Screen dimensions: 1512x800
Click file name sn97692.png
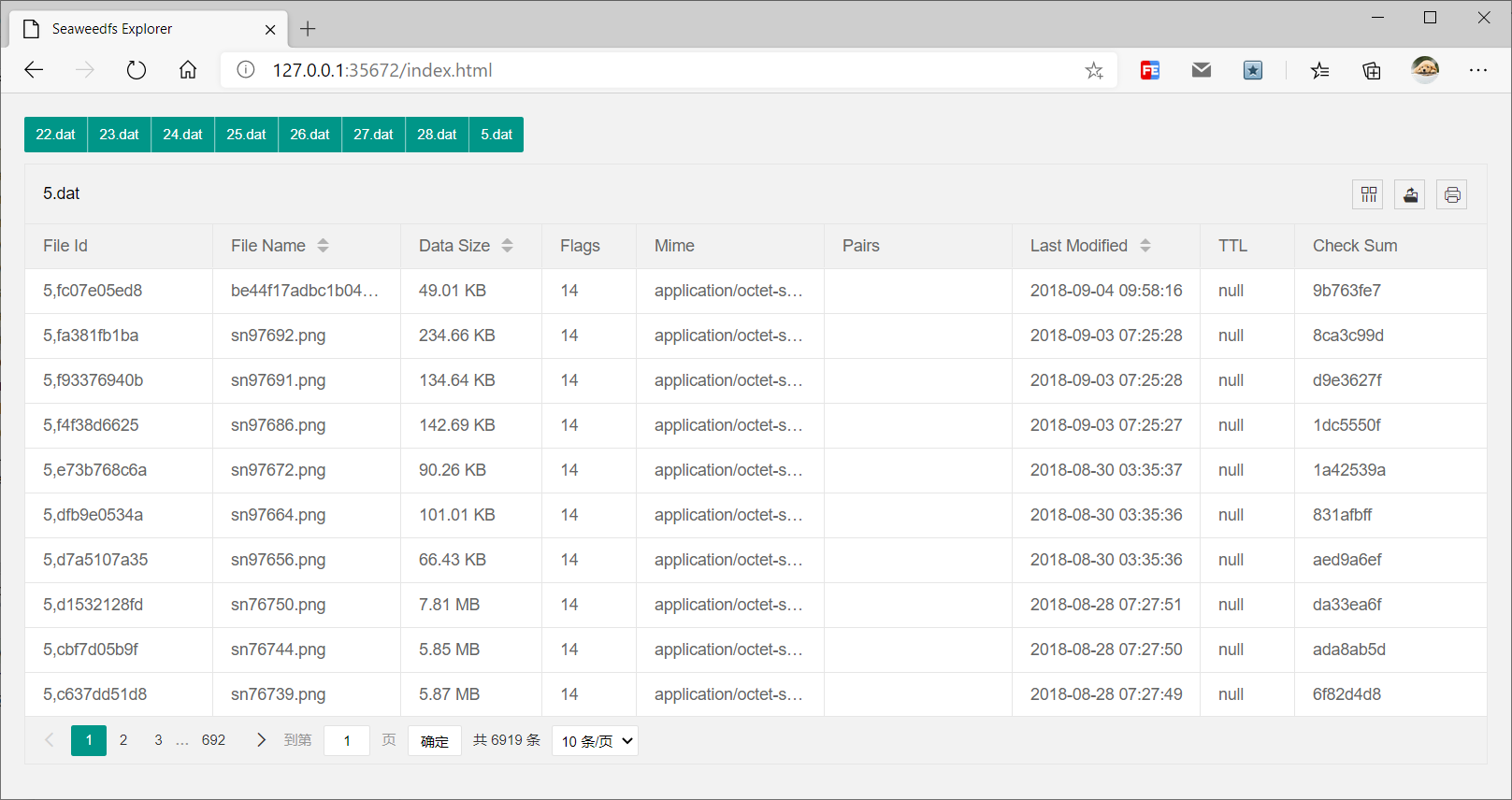(279, 336)
